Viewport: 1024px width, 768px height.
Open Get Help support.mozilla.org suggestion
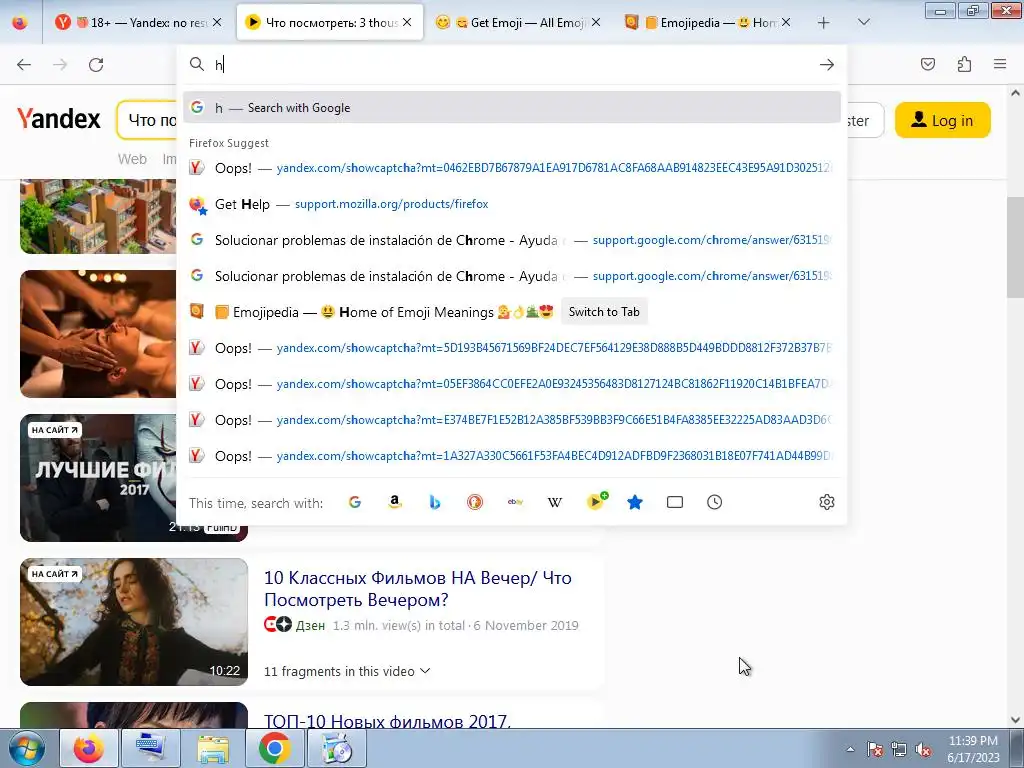(511, 204)
